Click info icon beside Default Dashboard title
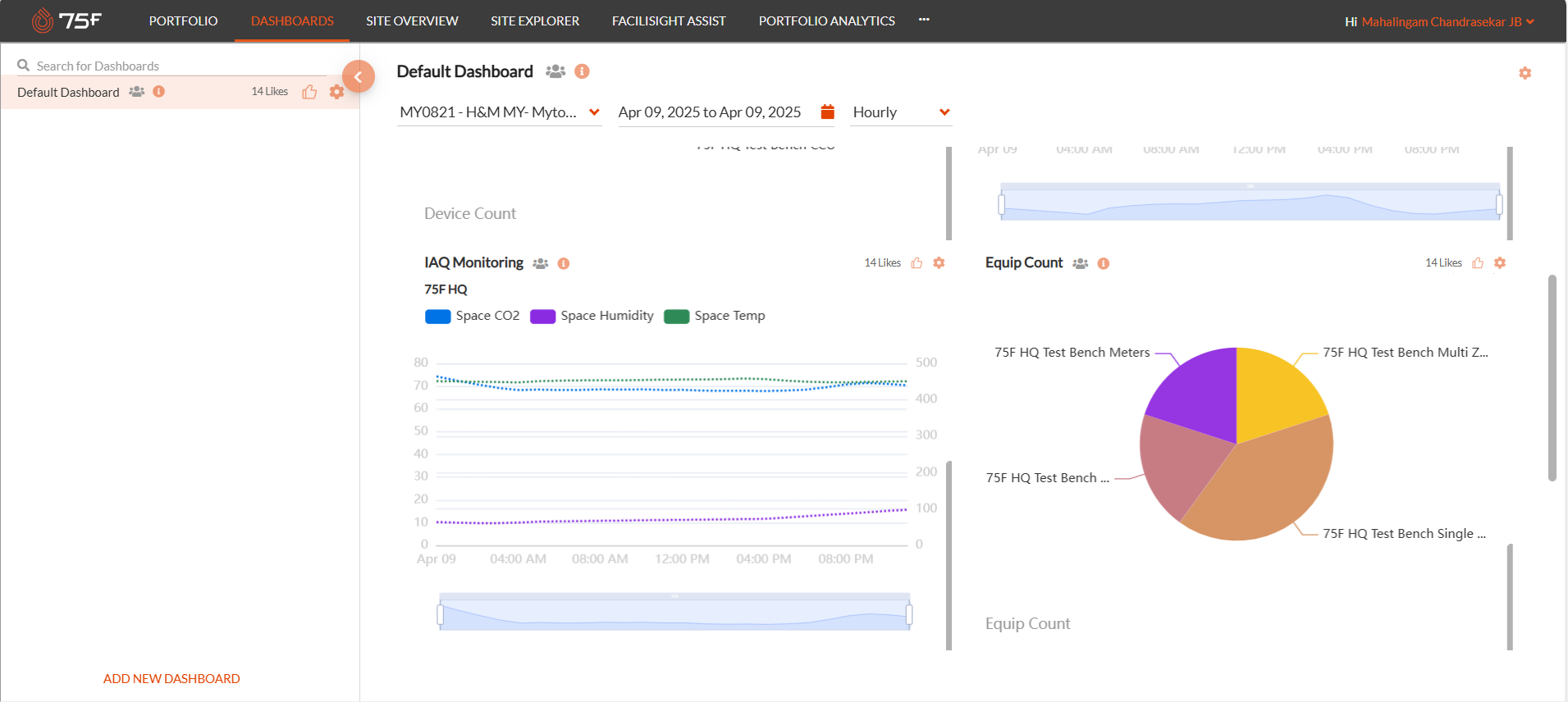 tap(582, 71)
